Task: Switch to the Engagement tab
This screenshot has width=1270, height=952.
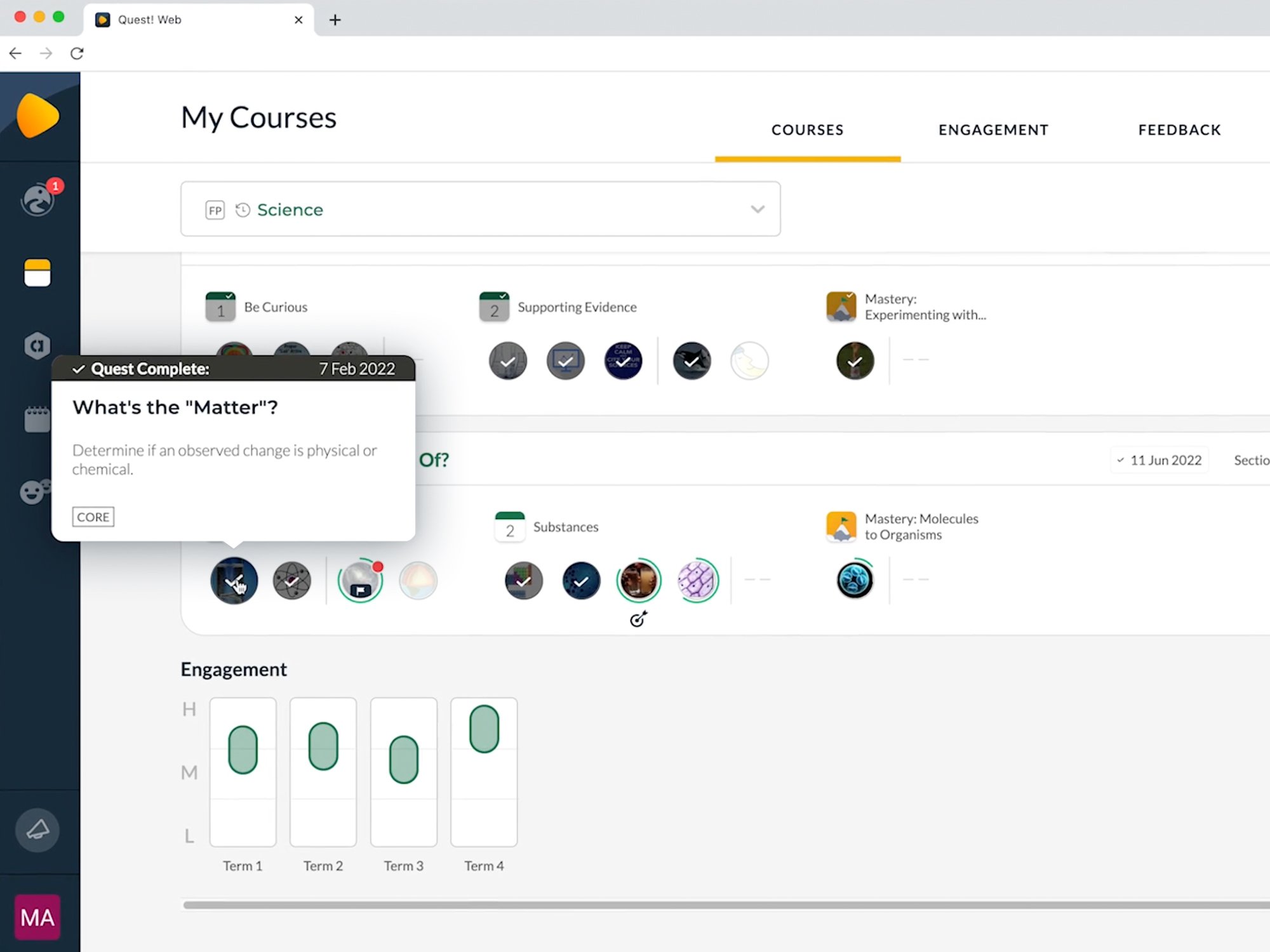Action: (x=993, y=130)
